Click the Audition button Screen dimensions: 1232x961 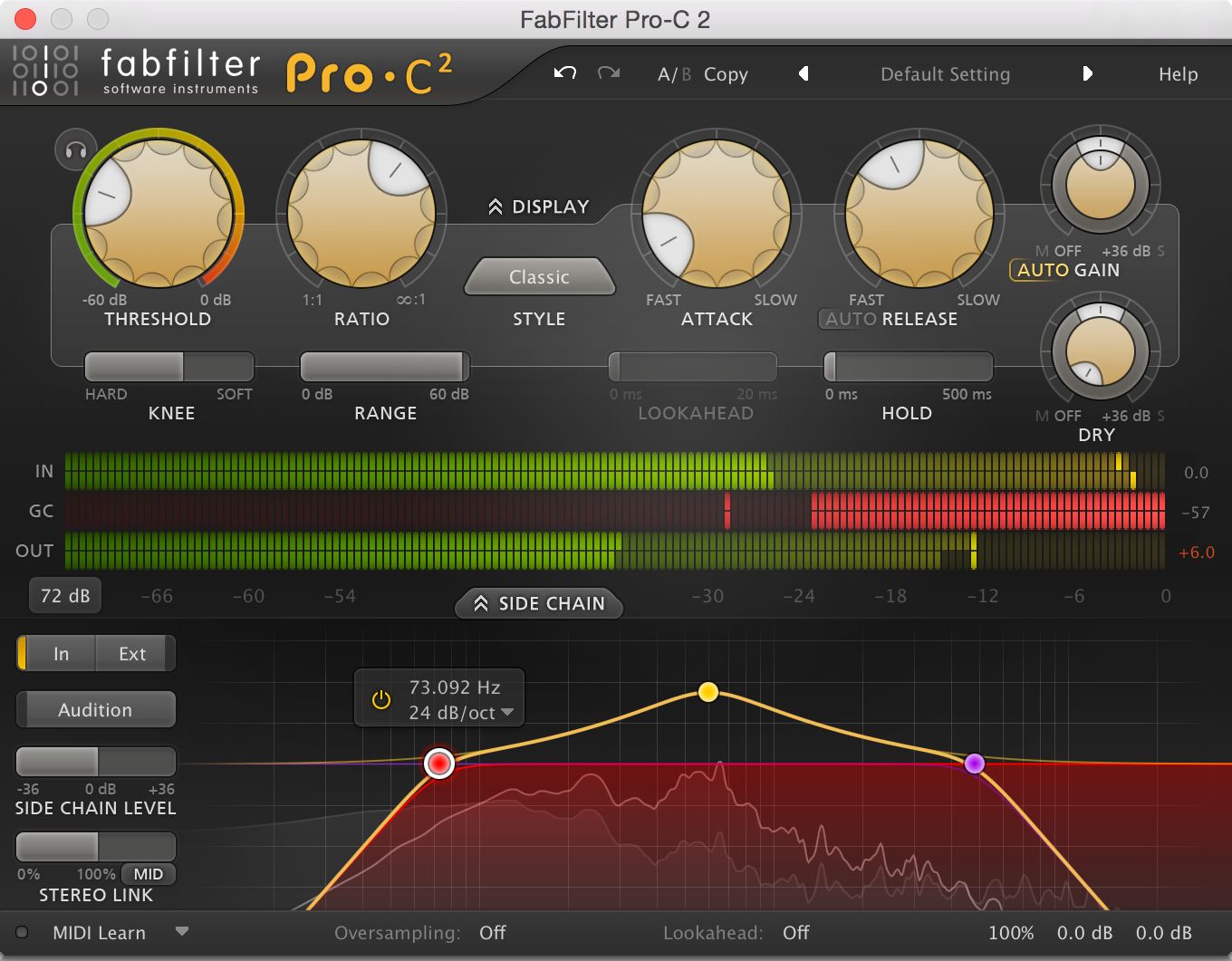point(95,709)
